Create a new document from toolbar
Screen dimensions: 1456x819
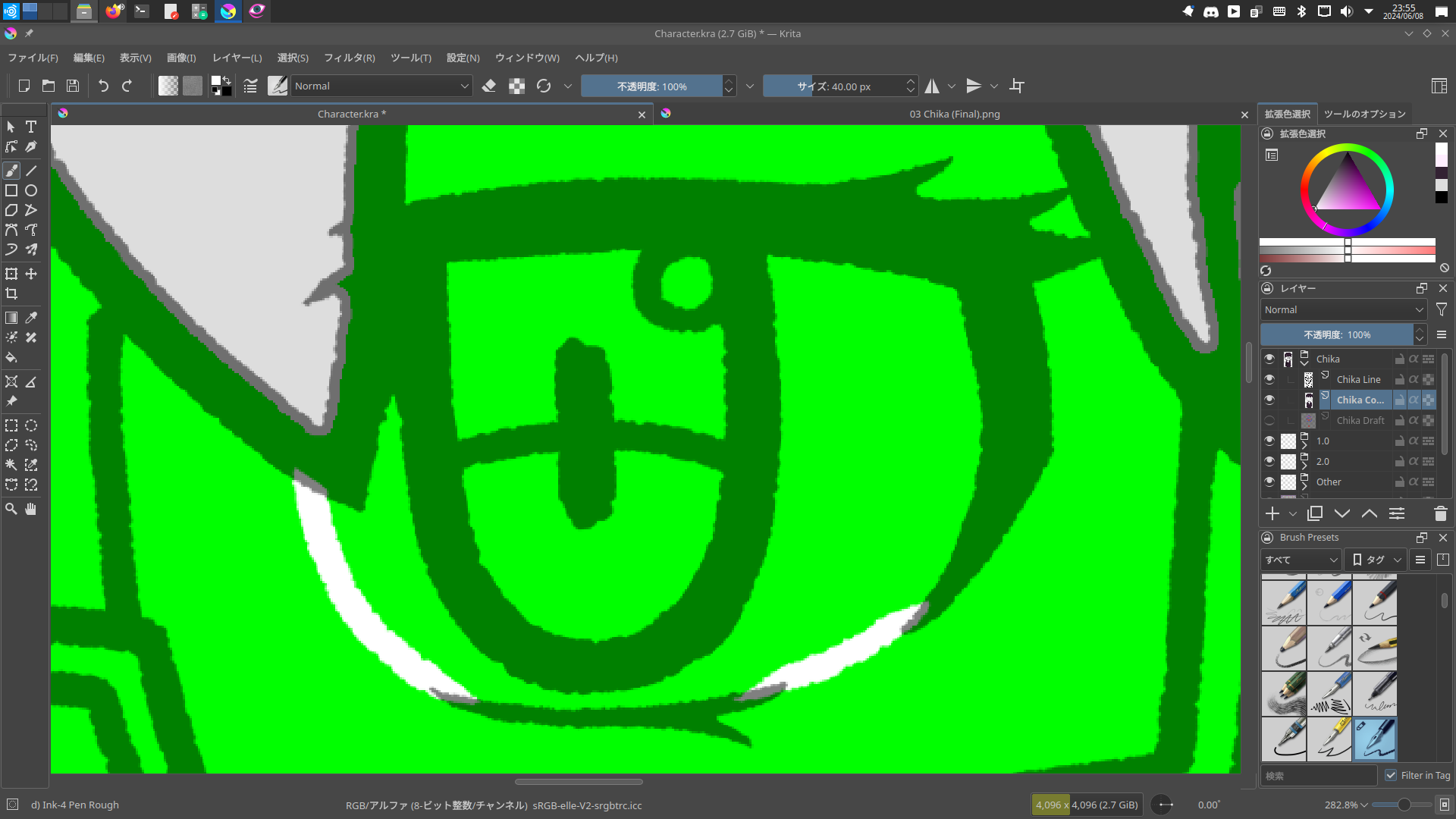pos(24,86)
